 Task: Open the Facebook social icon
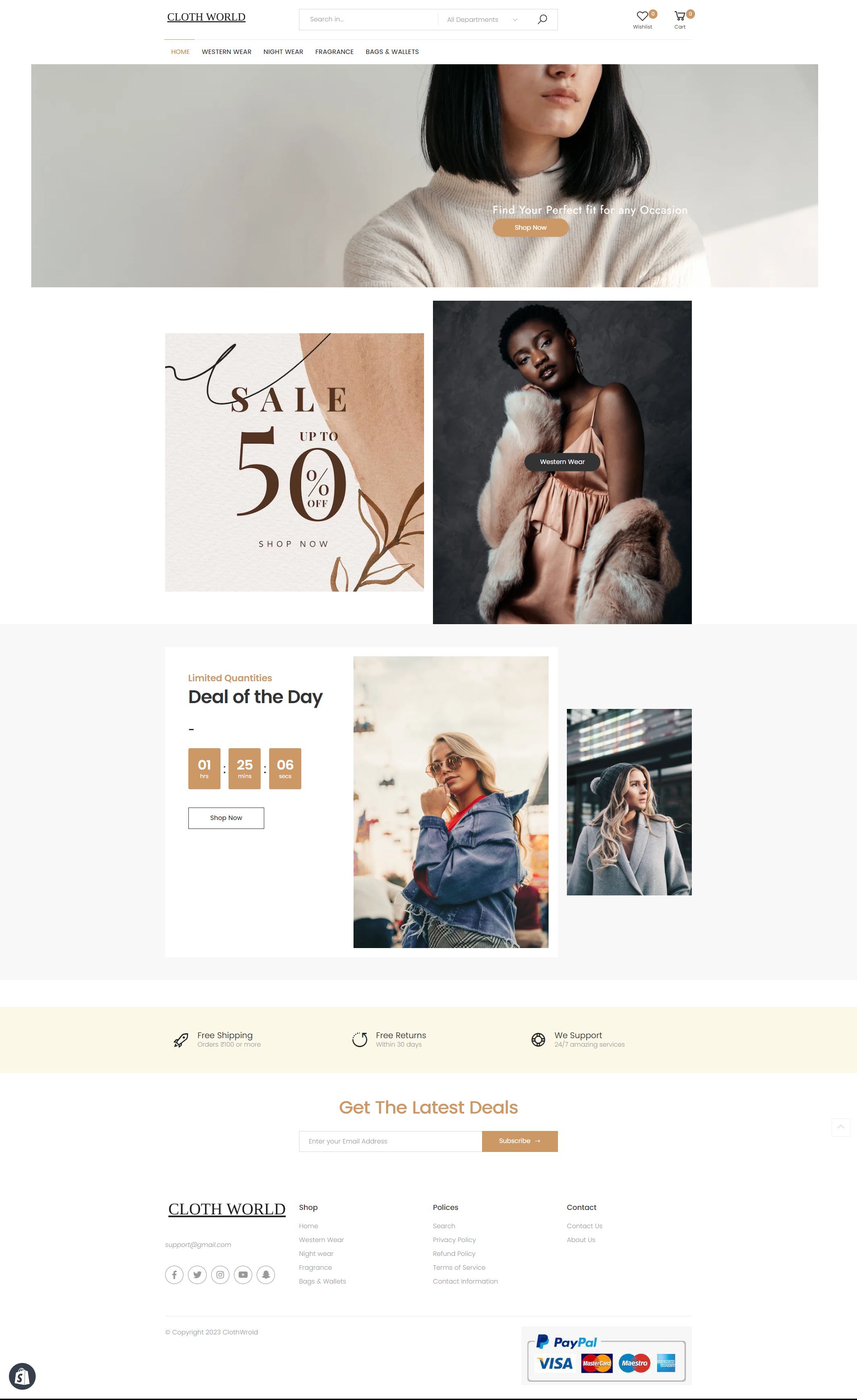tap(175, 1275)
